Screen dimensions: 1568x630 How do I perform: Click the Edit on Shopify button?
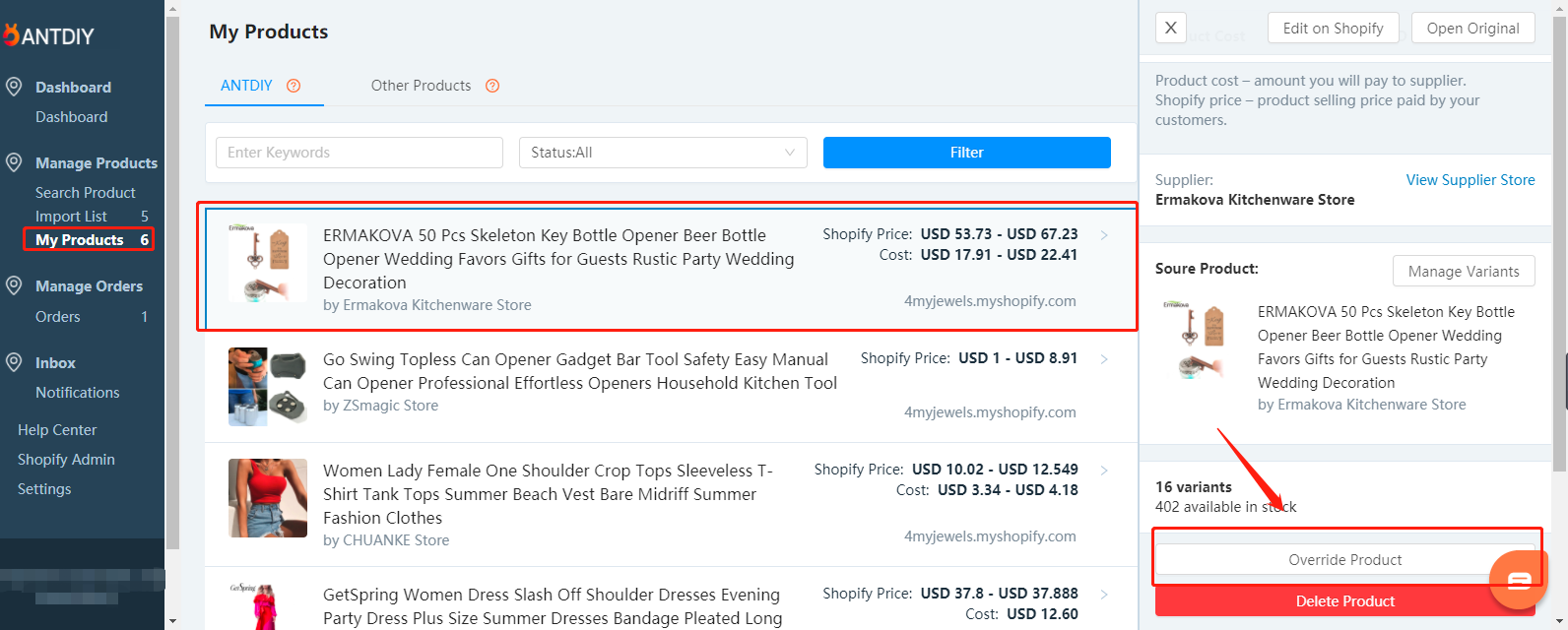[1333, 29]
